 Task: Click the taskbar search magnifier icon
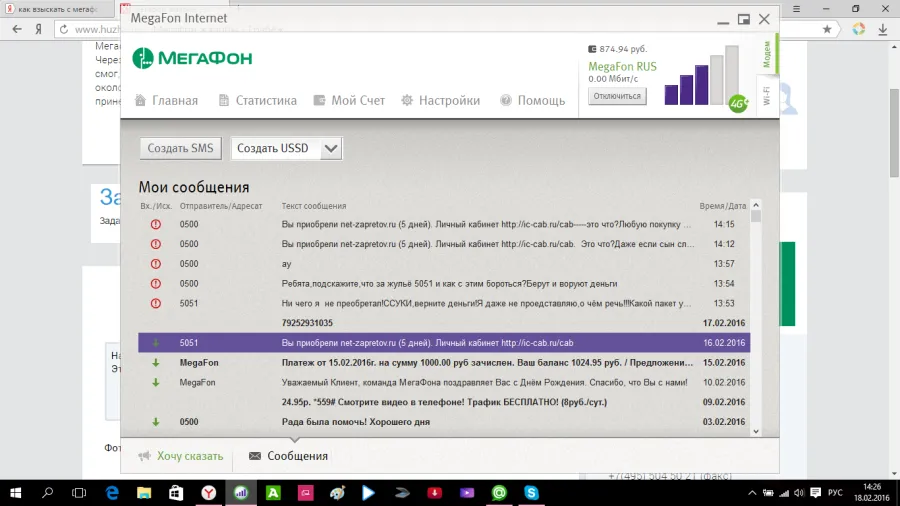coord(48,493)
